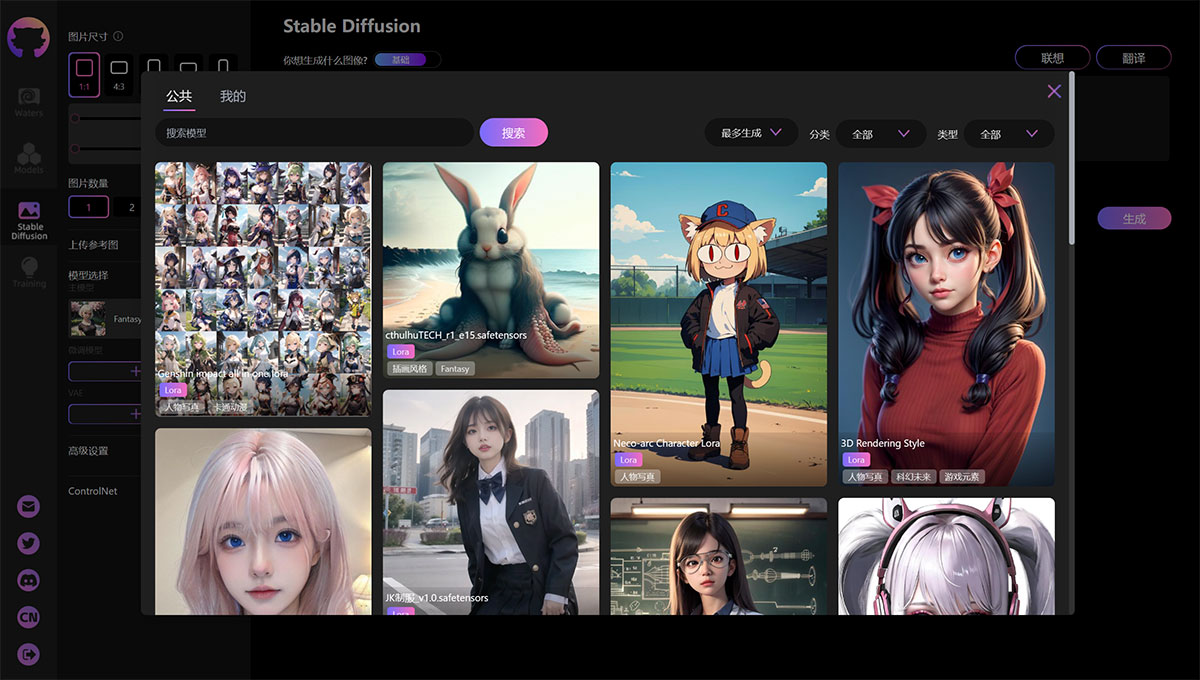Switch to the 我的 tab

click(233, 96)
